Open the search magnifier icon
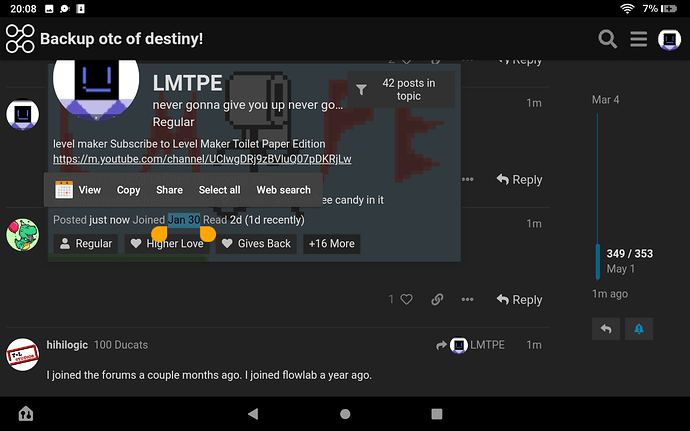 607,39
